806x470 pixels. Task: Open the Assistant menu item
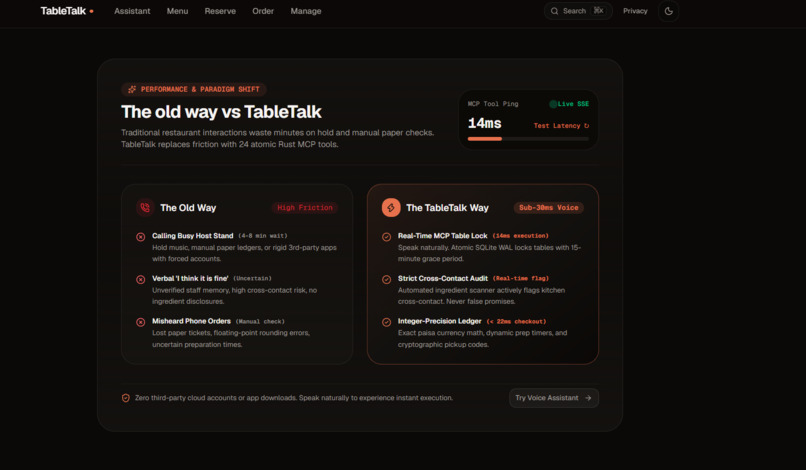click(132, 11)
